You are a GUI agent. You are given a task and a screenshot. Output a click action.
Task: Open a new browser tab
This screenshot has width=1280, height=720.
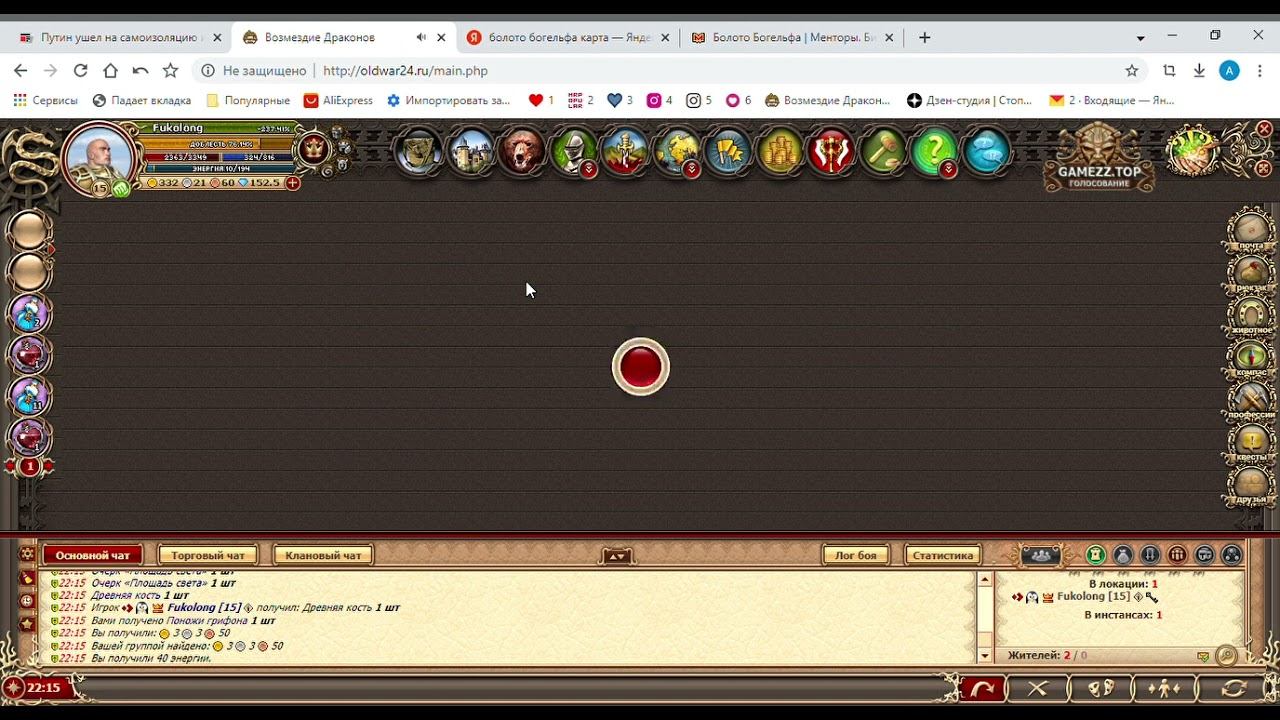coord(924,38)
